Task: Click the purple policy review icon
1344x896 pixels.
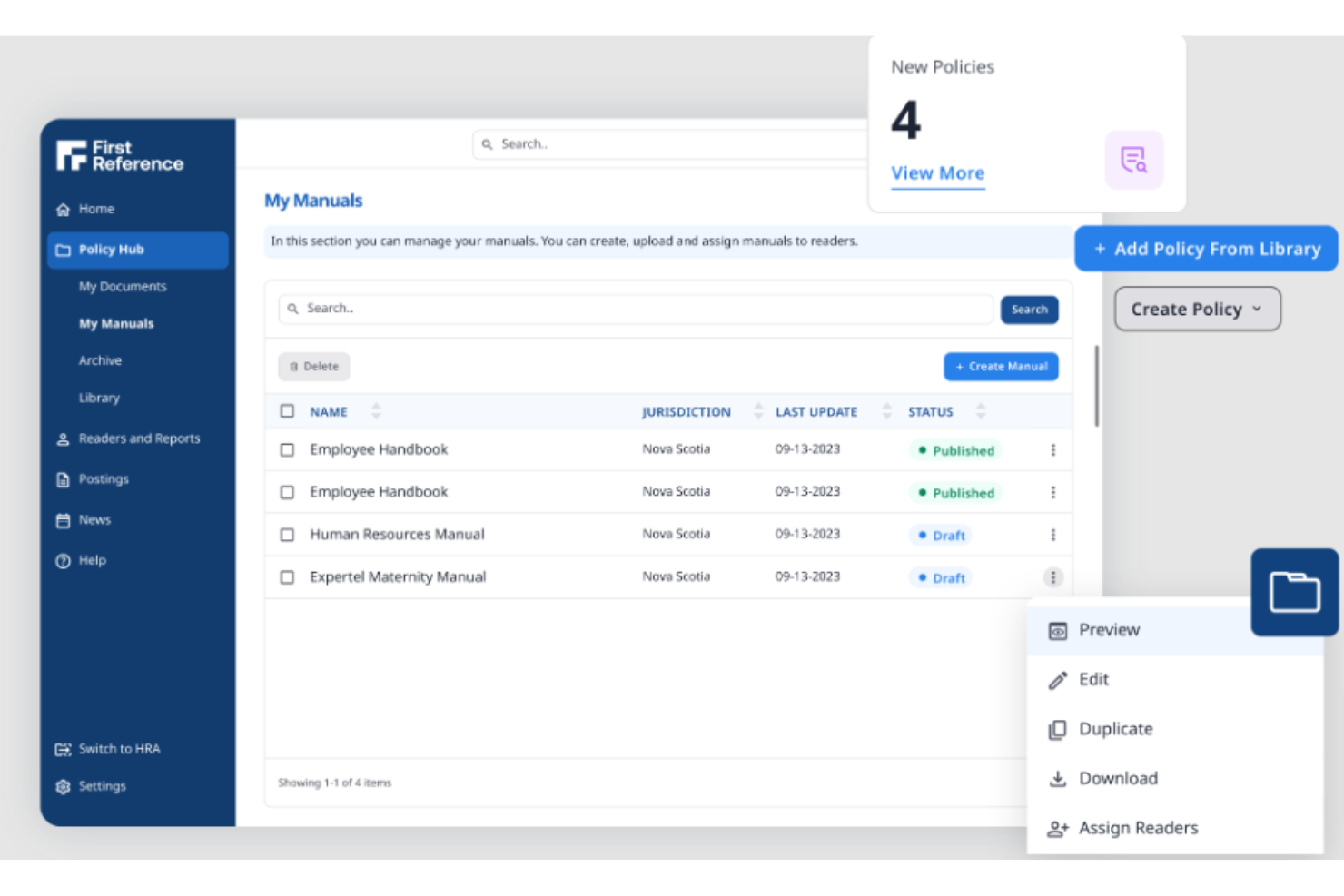Action: click(1134, 160)
